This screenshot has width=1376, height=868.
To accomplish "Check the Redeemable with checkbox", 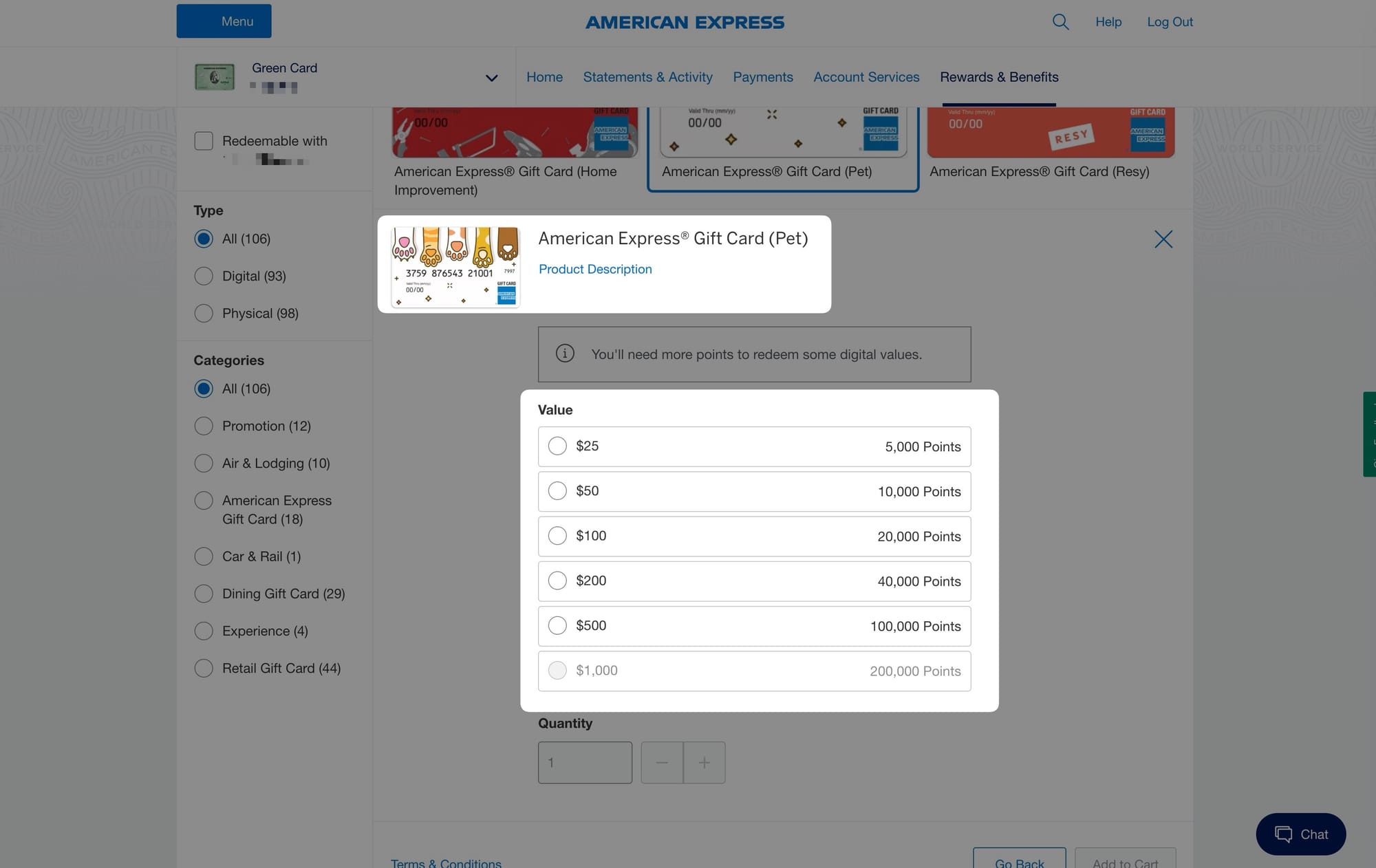I will tap(204, 141).
